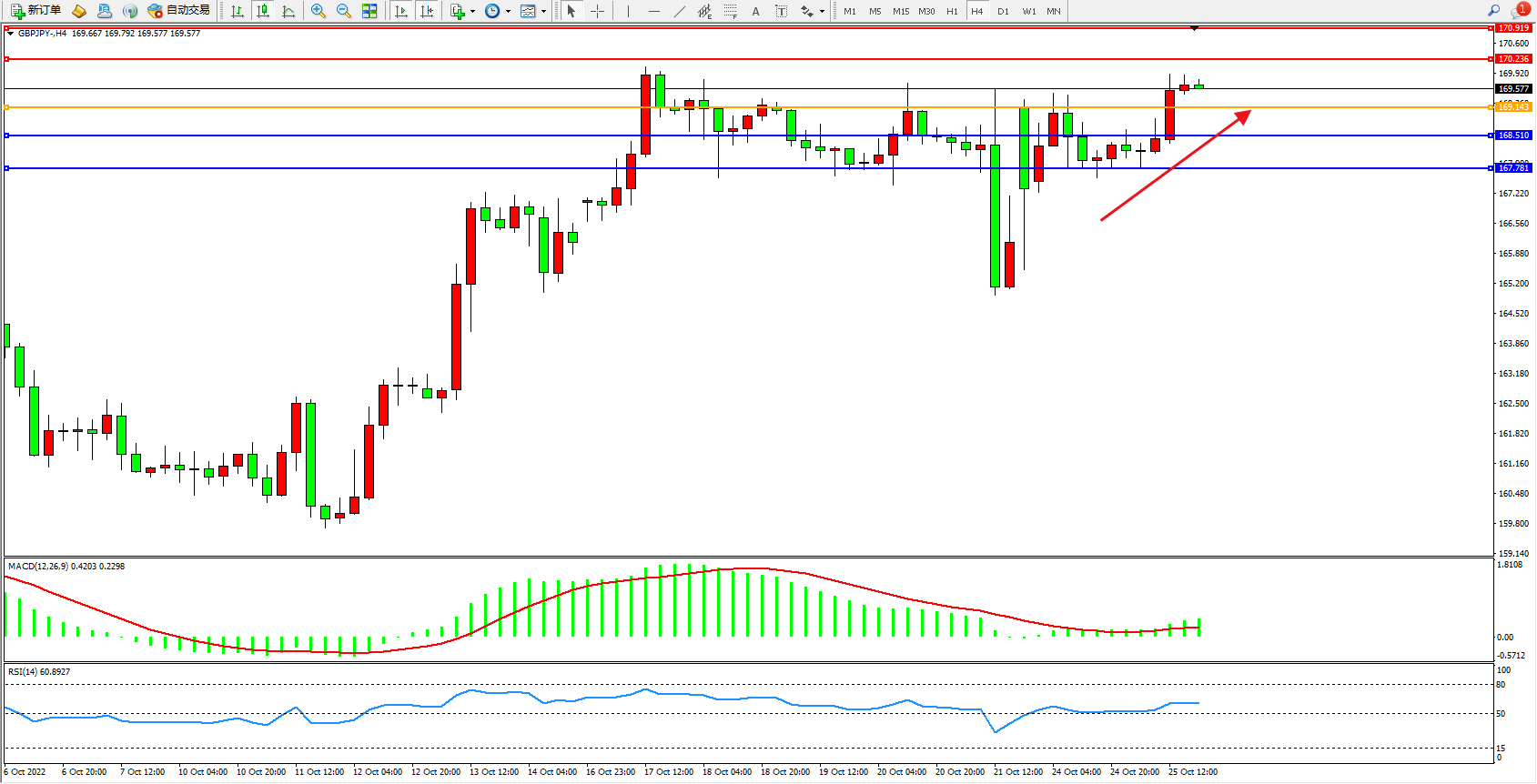Screen dimensions: 1537x784
Task: Switch chart to bar chart mode
Action: (238, 11)
